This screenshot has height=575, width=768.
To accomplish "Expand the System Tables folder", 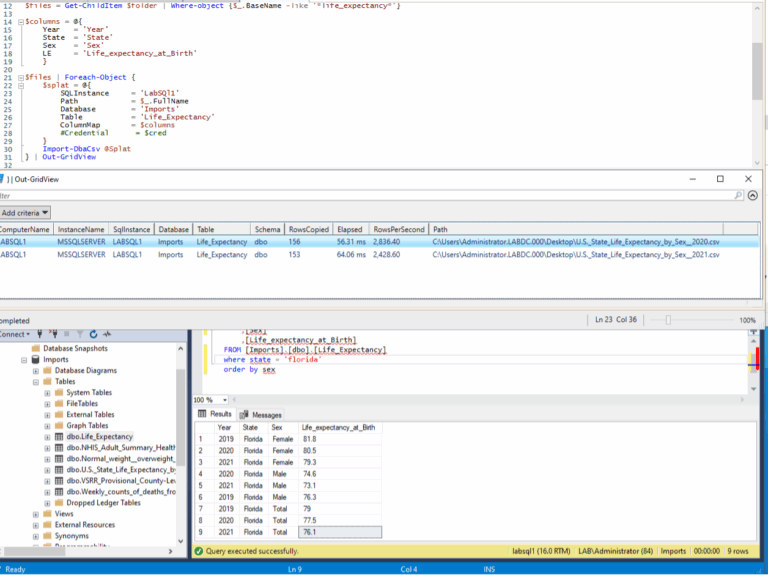I will tap(46, 392).
